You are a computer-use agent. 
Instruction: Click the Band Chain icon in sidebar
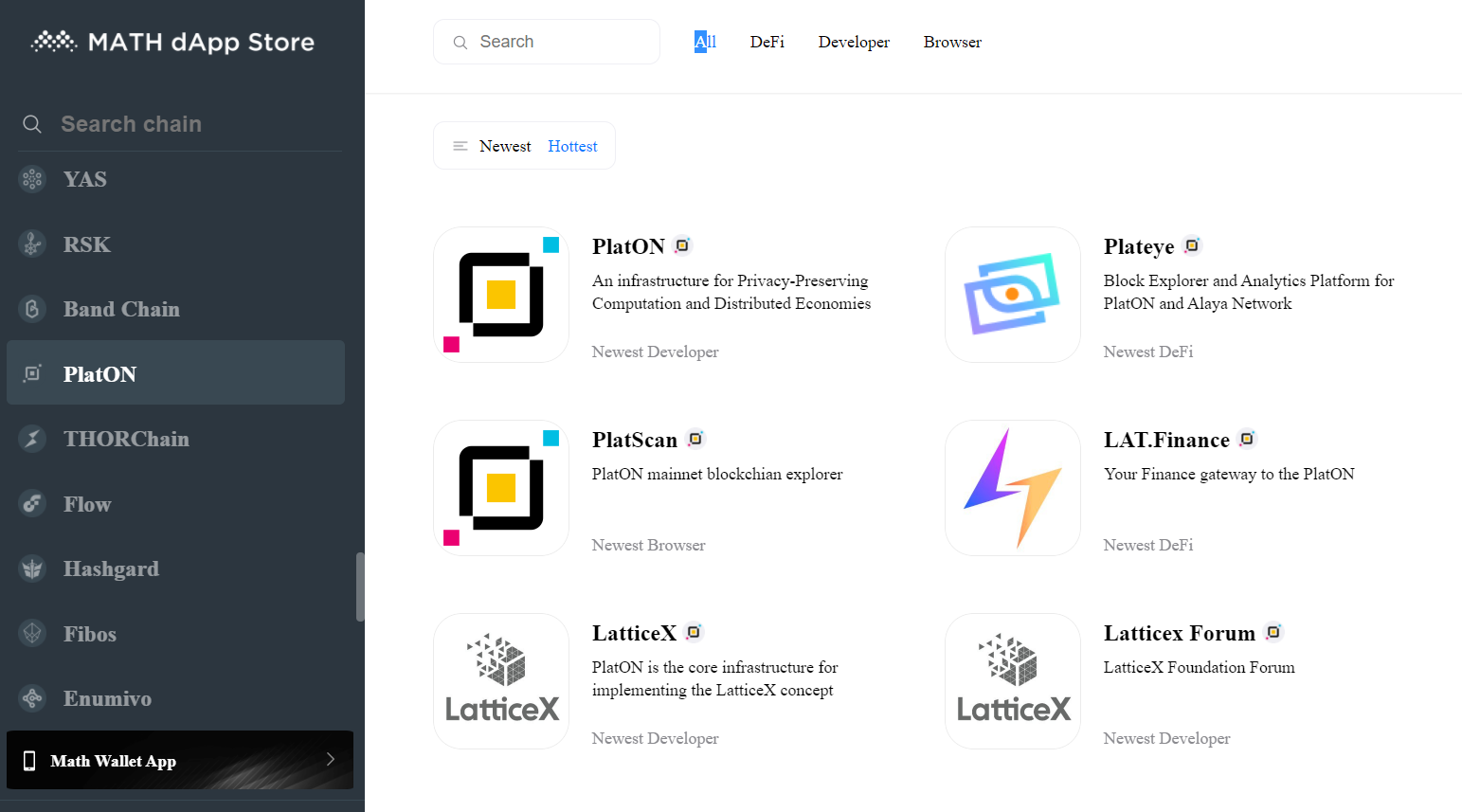coord(32,309)
